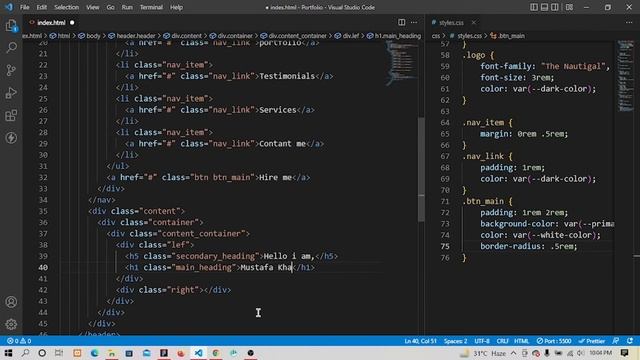Switch to styles.css tab
This screenshot has height=360, width=640.
pyautogui.click(x=451, y=22)
